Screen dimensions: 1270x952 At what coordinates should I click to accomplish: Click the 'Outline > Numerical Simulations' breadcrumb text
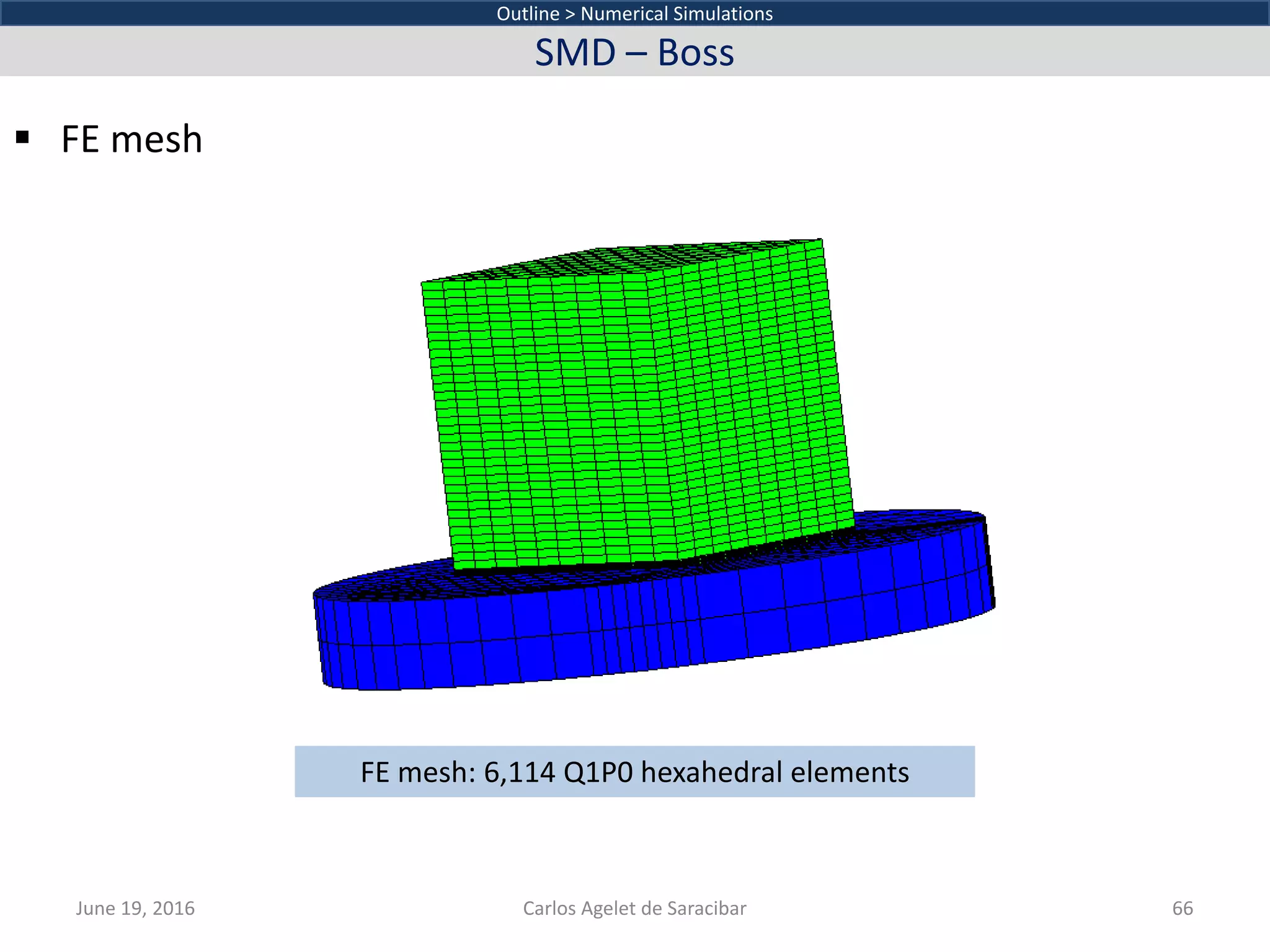(x=634, y=13)
